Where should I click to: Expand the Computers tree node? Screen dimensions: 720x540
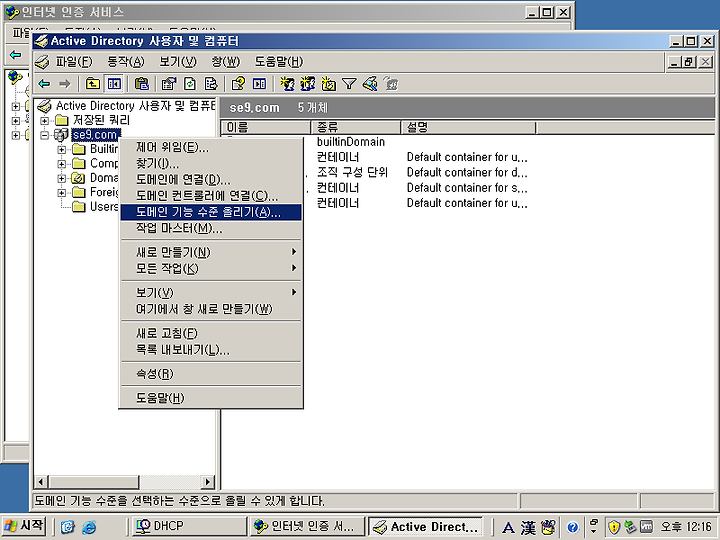point(62,164)
